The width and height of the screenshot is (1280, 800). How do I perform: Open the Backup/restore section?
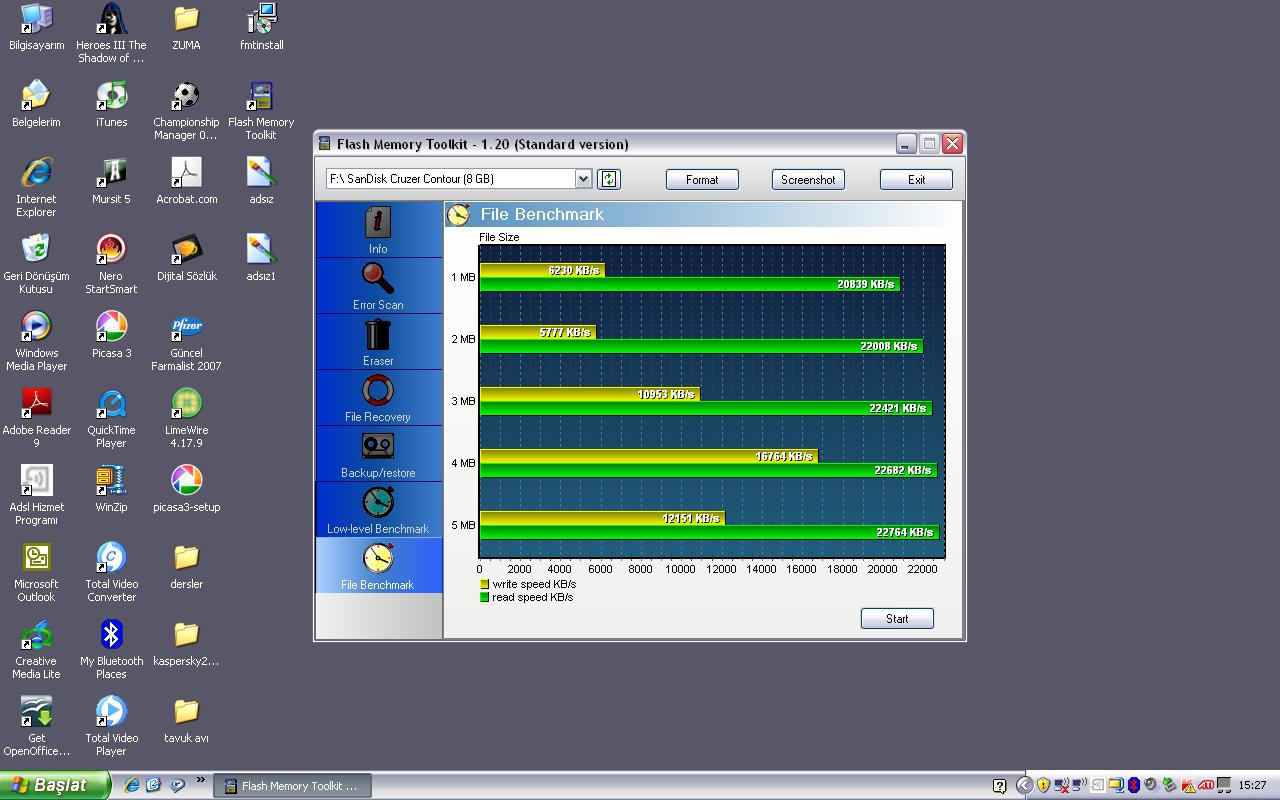[x=378, y=454]
